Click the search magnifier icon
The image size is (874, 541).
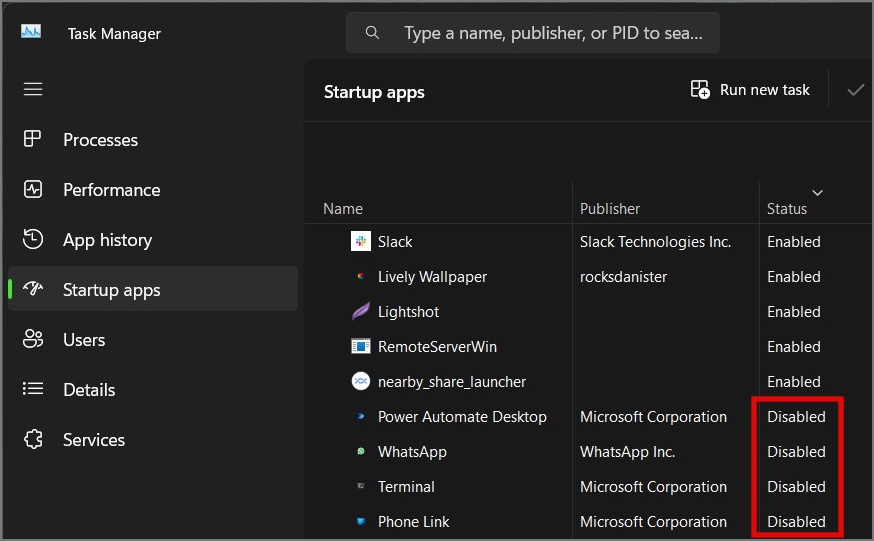pyautogui.click(x=372, y=33)
